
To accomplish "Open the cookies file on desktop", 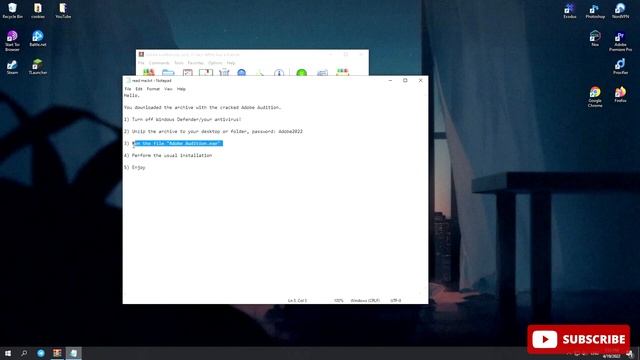I will [38, 11].
